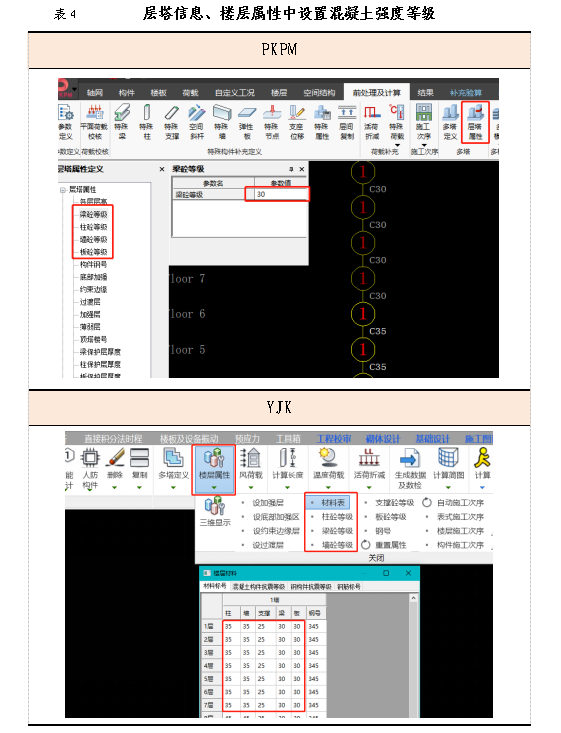Viewport: 561px width, 733px height.
Task: Click the 风荷载 icon in YJK
Action: 251,467
